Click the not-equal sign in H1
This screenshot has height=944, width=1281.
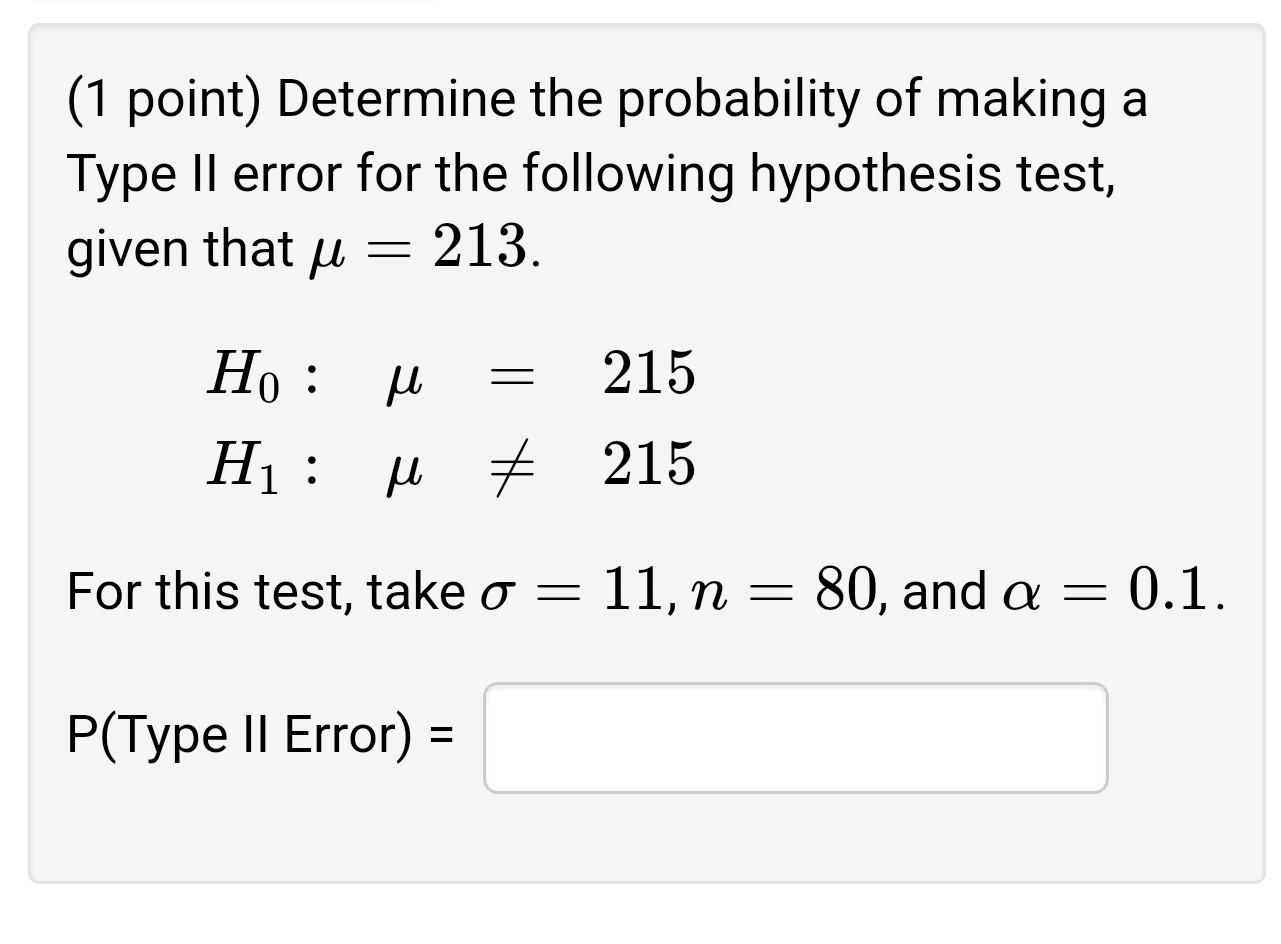click(513, 465)
